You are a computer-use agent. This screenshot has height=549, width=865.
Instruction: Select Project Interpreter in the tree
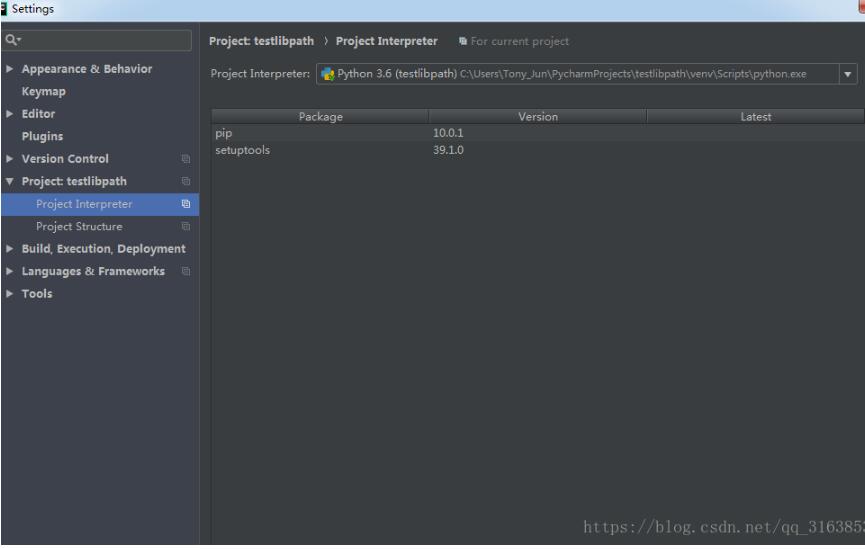click(100, 204)
